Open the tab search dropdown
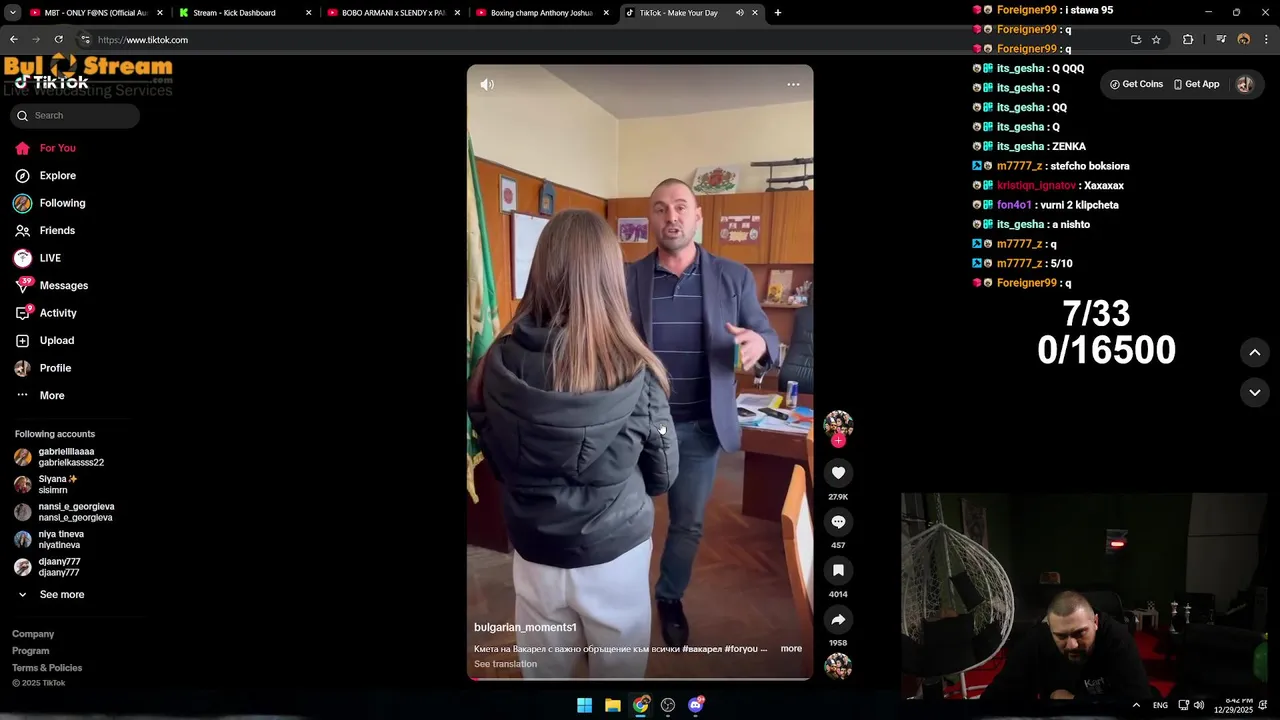This screenshot has width=1280, height=720. (13, 13)
